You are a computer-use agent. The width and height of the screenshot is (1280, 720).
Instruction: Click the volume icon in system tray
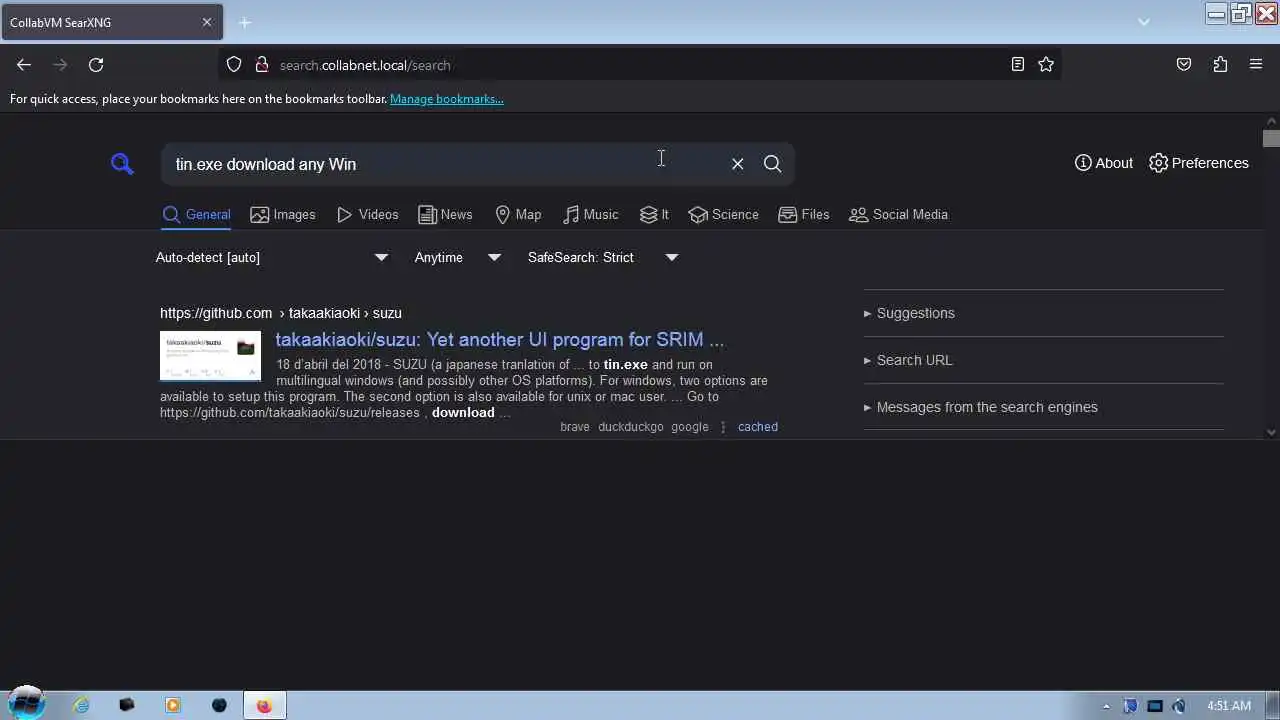(1179, 706)
